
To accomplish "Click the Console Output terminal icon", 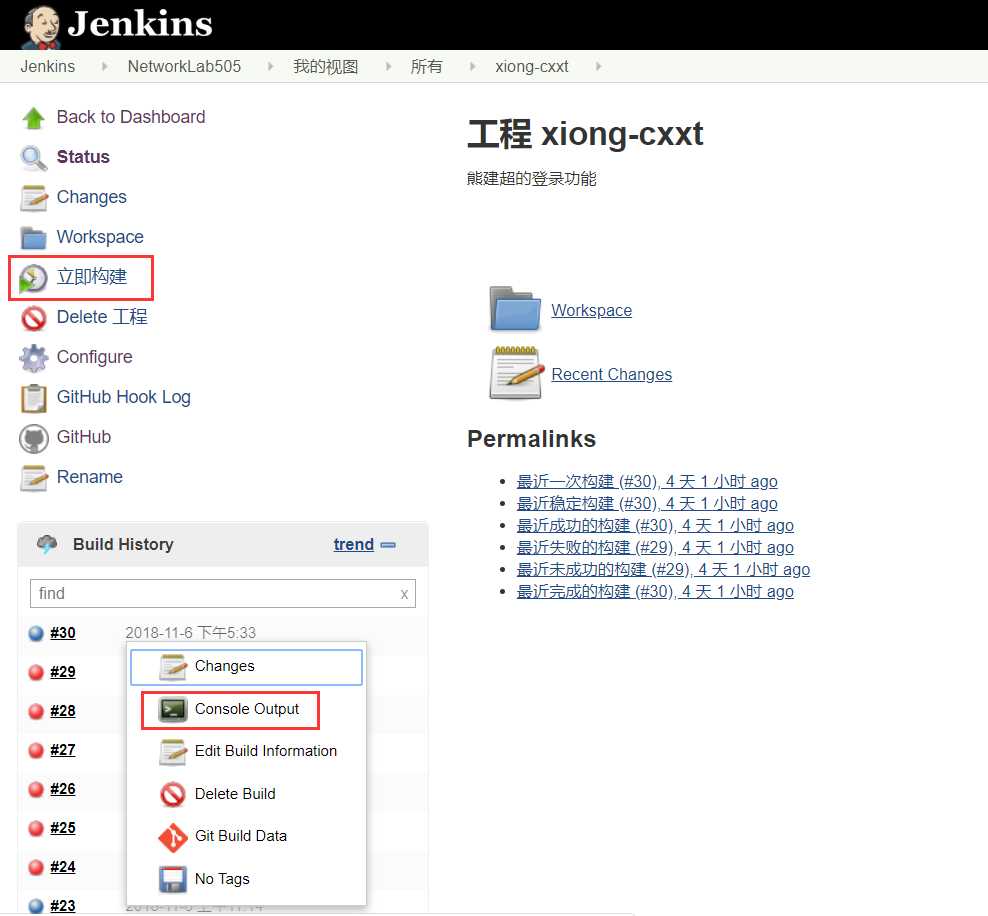I will point(173,709).
